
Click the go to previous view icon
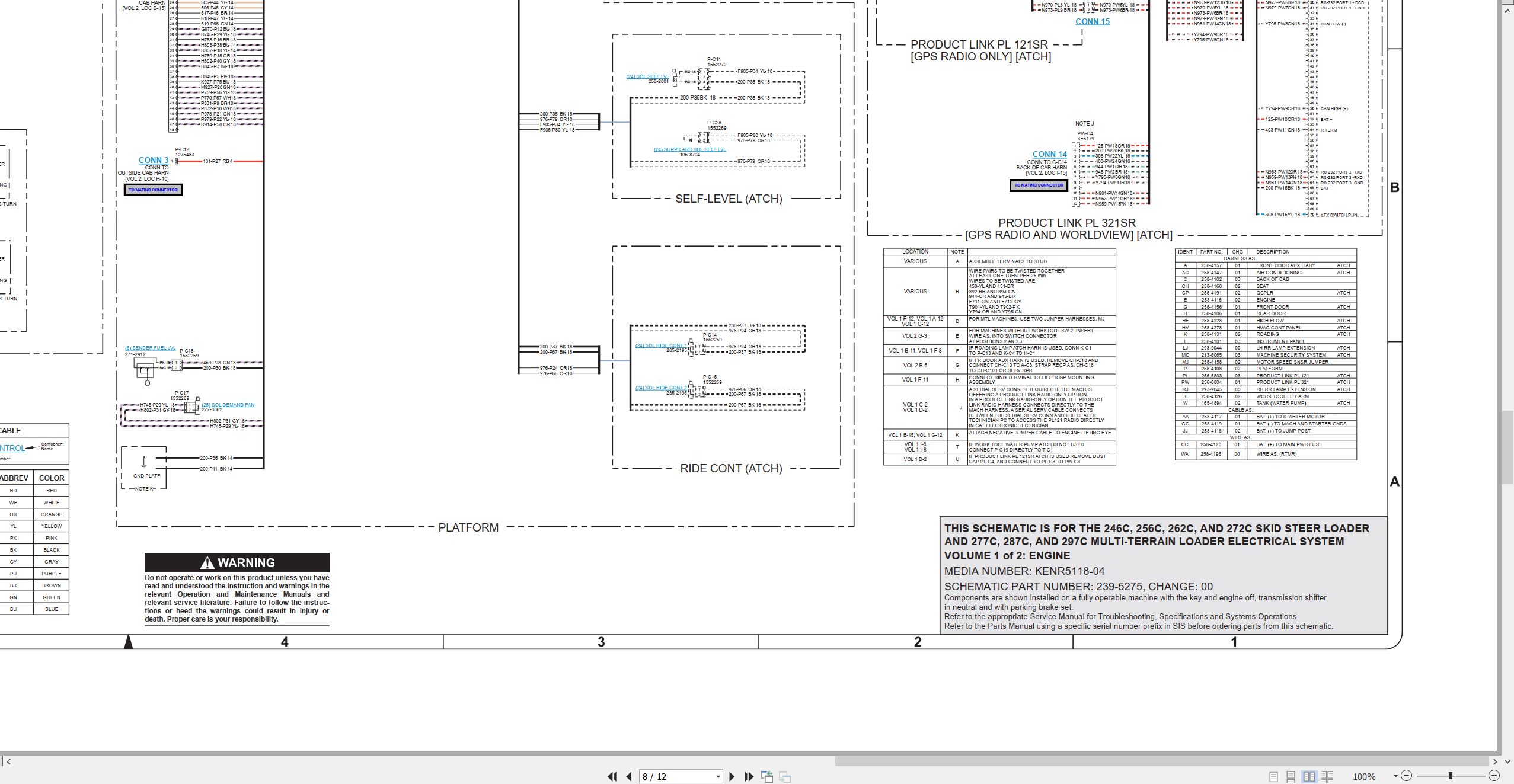[x=767, y=776]
